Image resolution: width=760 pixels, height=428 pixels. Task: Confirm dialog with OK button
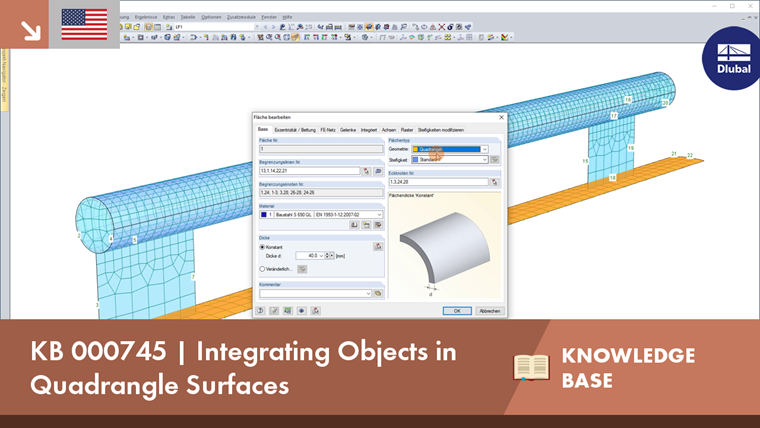(457, 311)
